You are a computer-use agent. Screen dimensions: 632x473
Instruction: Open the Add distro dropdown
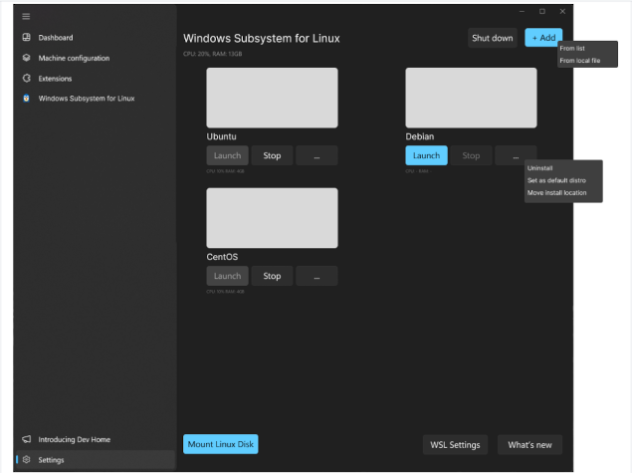[543, 38]
